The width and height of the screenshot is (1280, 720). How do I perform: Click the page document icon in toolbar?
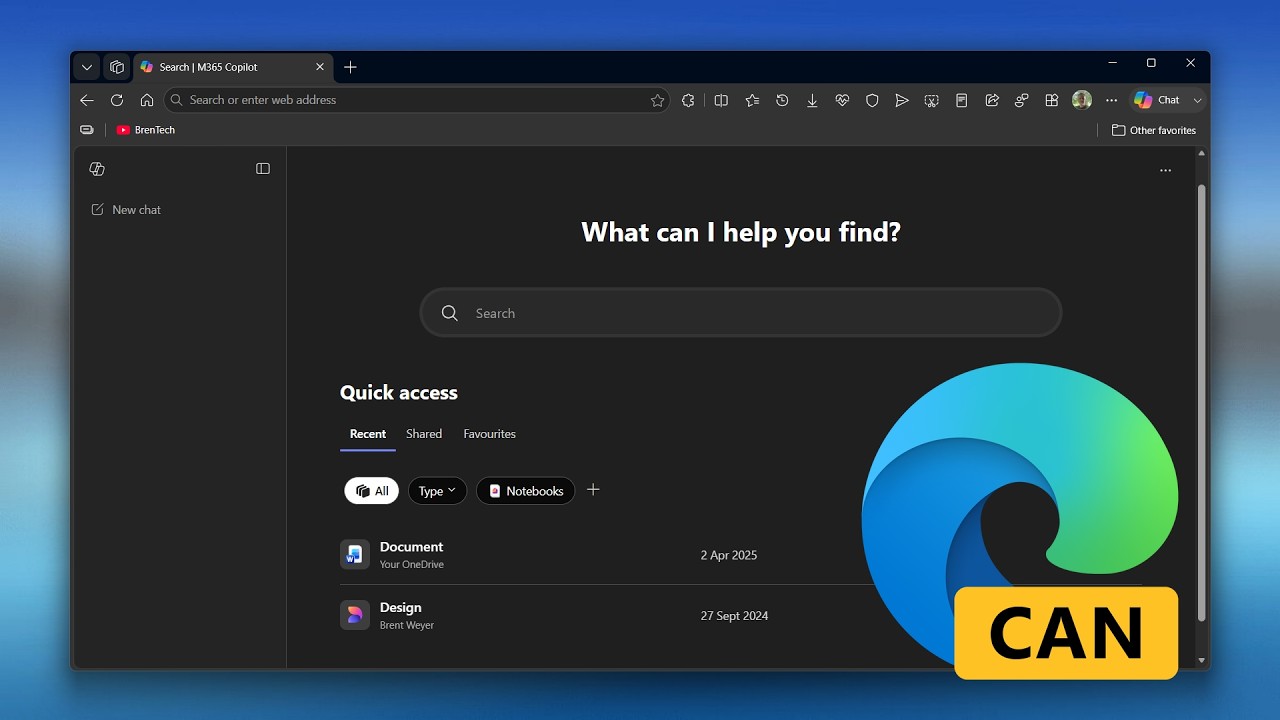961,100
